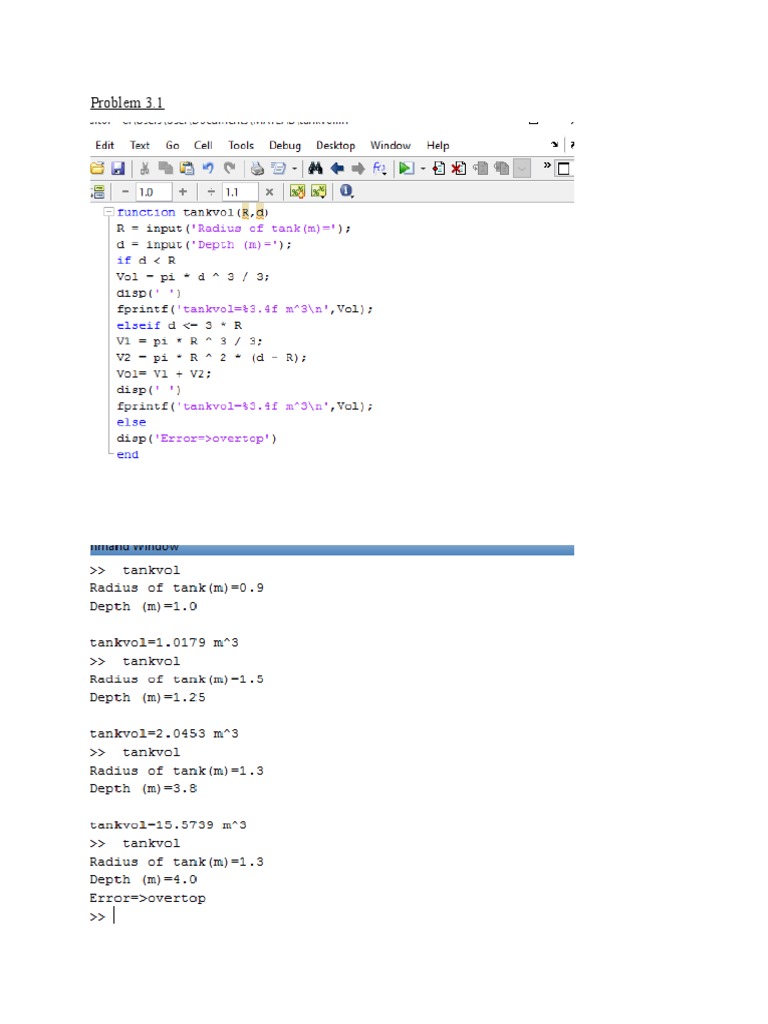The width and height of the screenshot is (768, 1024).
Task: Collapse the tankvol function code fold
Action: point(108,212)
